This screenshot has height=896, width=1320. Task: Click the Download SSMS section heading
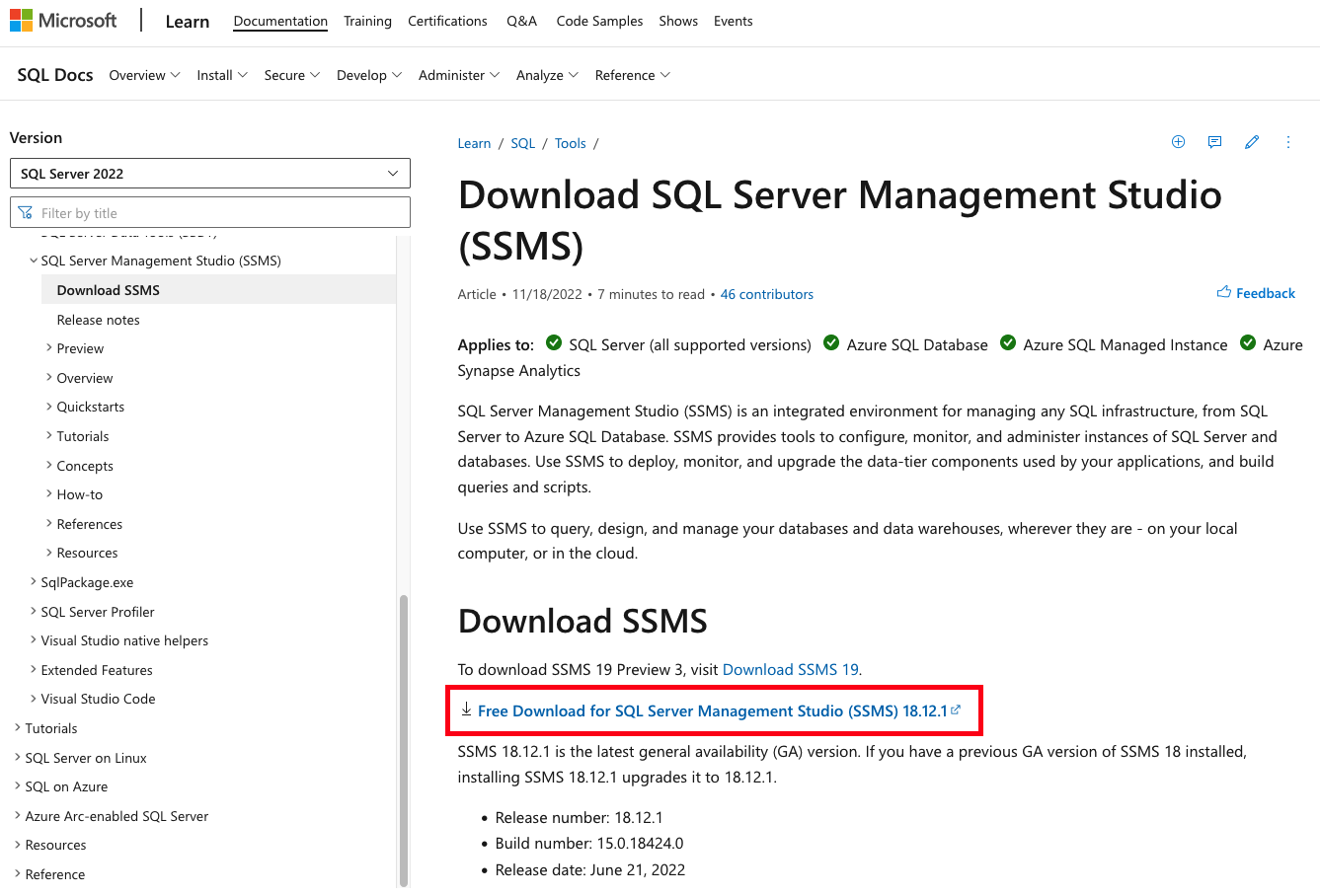[582, 621]
